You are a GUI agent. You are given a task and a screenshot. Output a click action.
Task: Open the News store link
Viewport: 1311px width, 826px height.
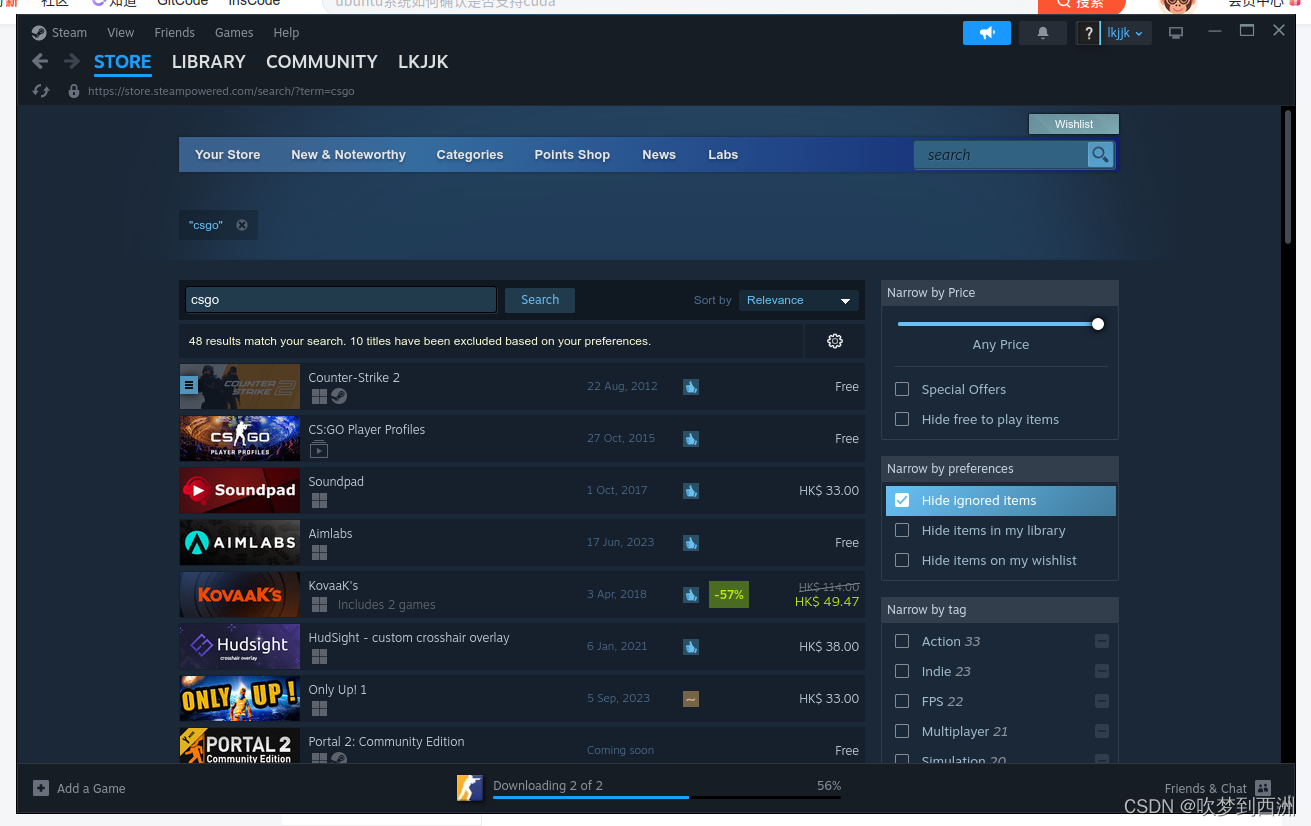coord(659,154)
